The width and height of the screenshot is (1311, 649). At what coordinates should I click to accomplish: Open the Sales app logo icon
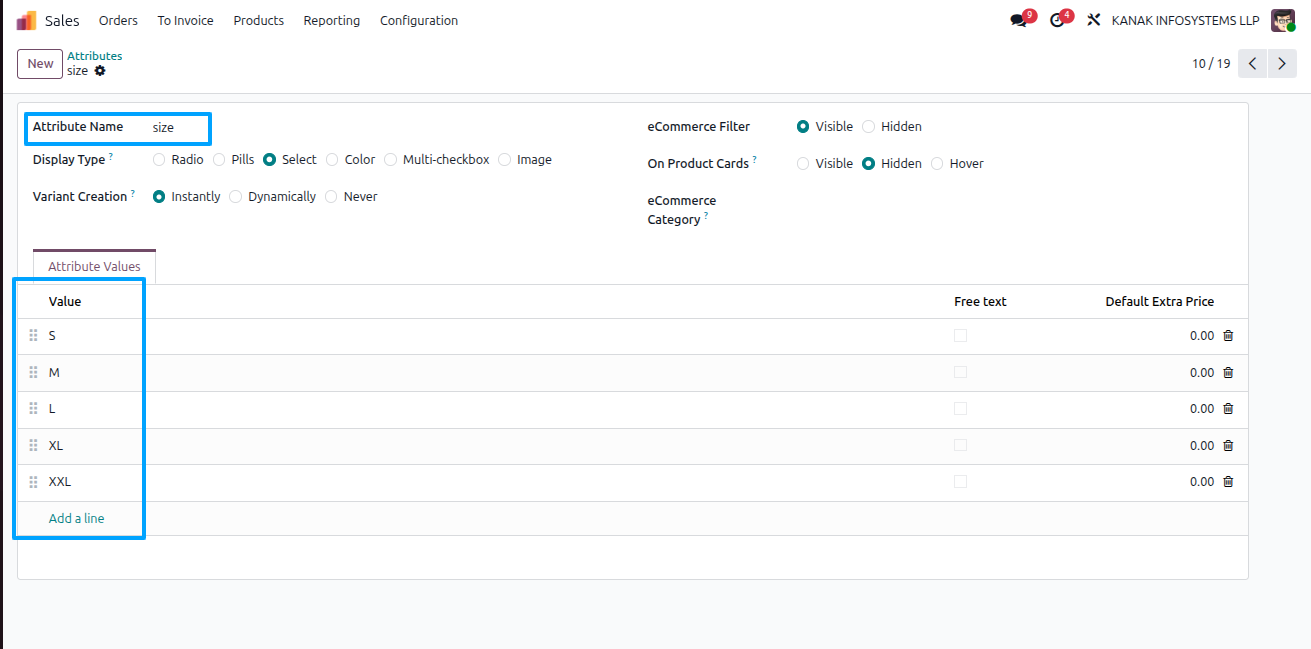coord(26,20)
